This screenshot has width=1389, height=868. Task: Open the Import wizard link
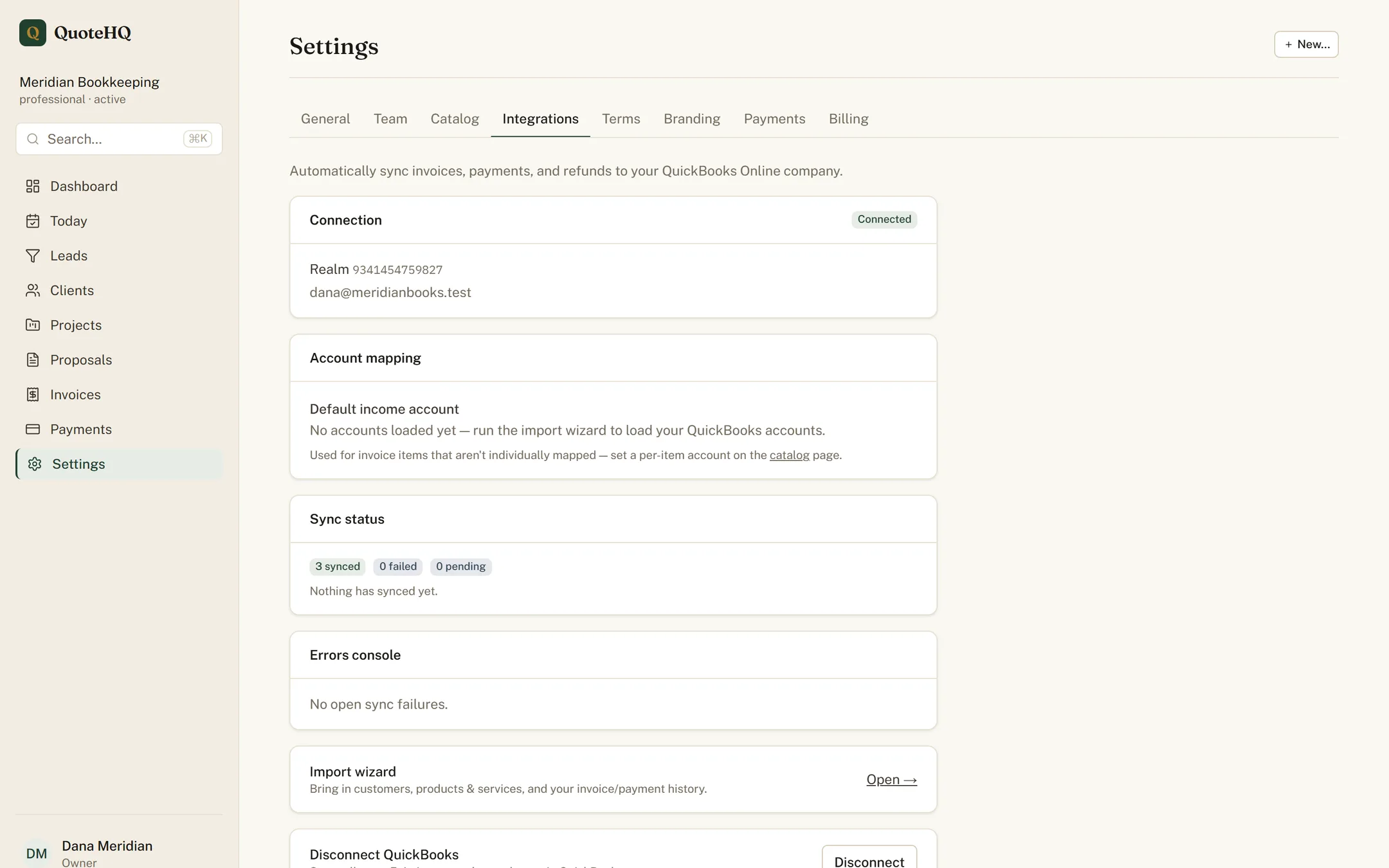(x=891, y=780)
